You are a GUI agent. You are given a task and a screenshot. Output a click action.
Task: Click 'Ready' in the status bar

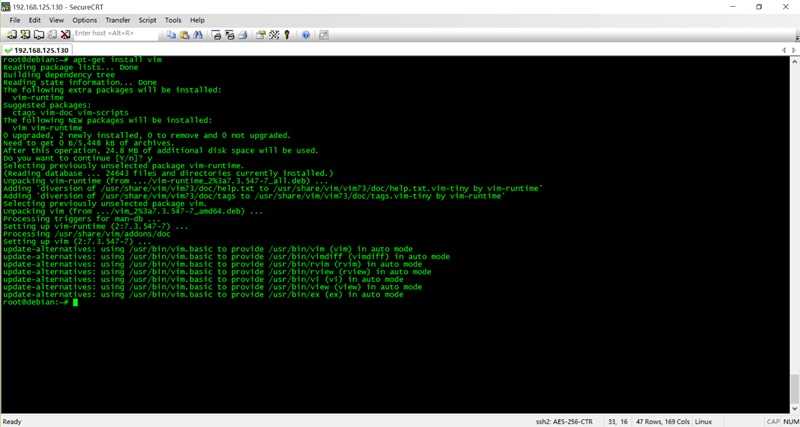(x=12, y=422)
